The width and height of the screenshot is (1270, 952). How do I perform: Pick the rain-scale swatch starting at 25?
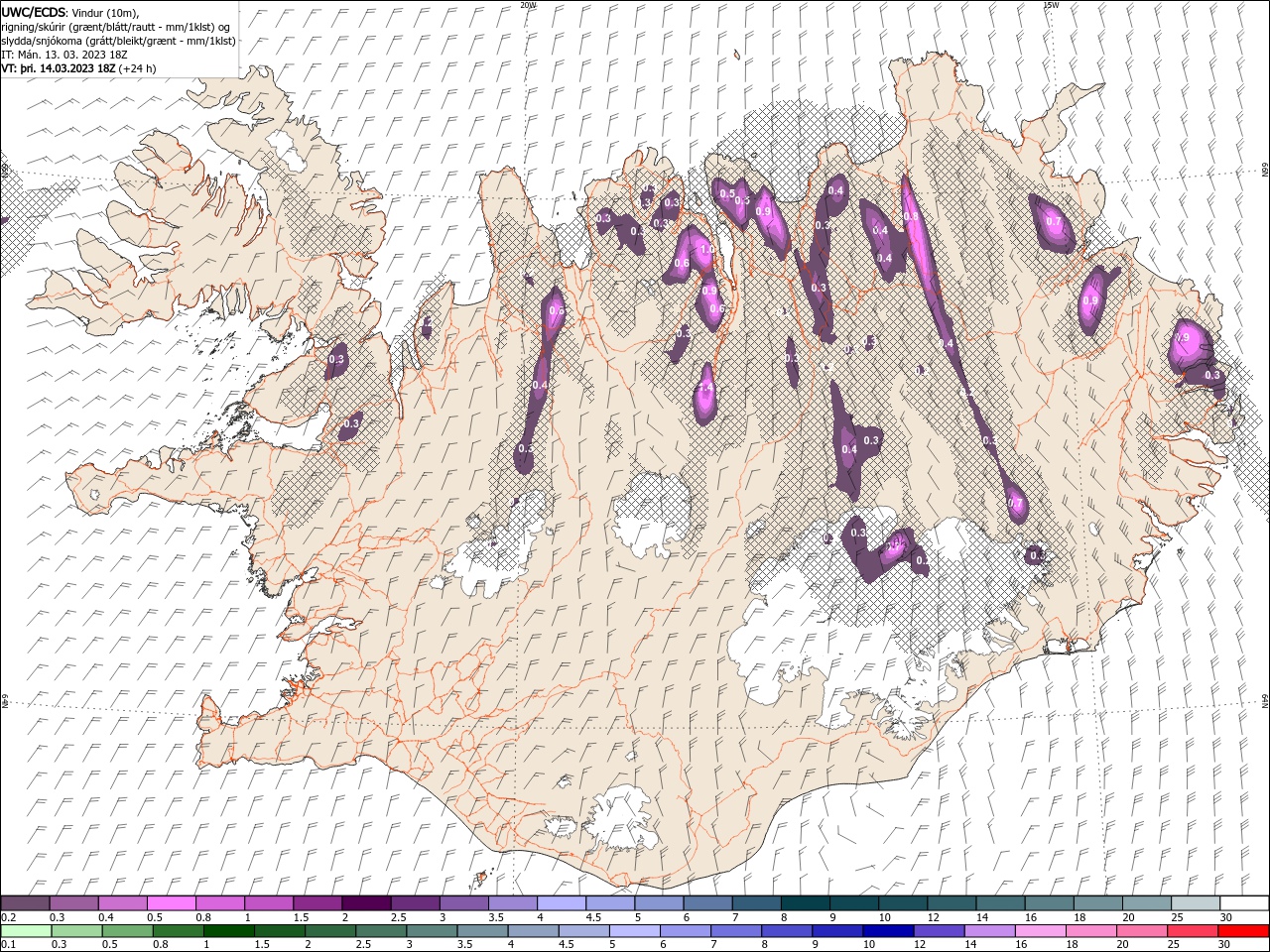1193,931
